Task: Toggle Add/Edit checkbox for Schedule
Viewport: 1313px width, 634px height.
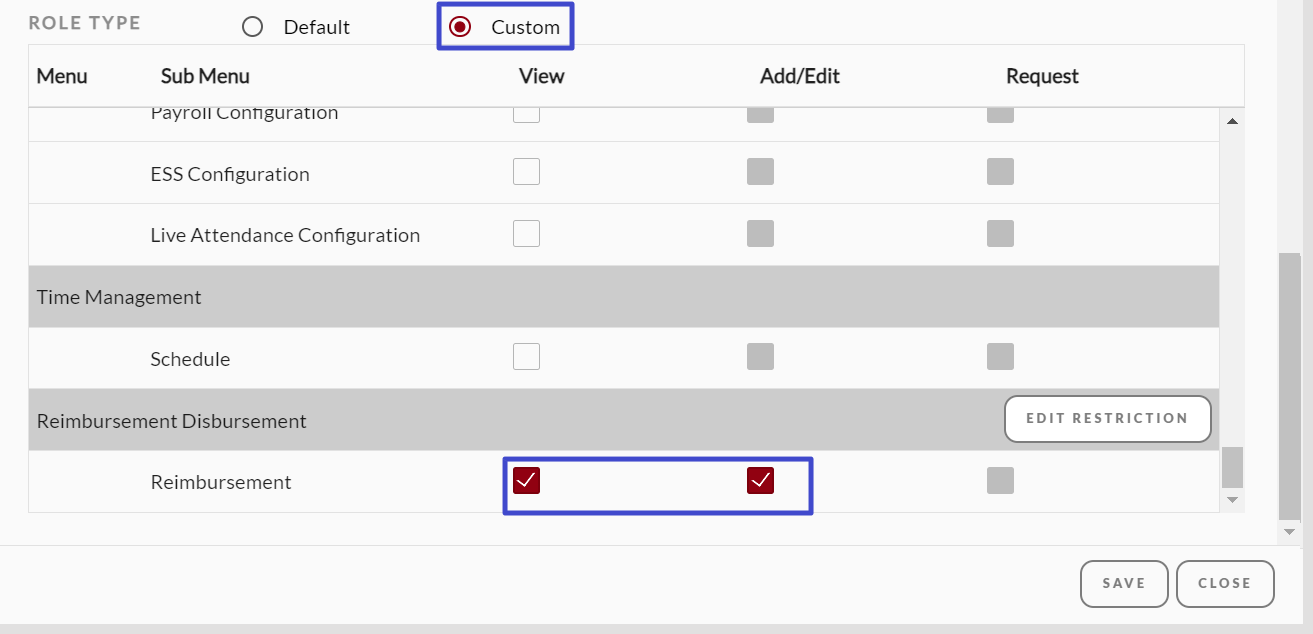Action: tap(760, 357)
